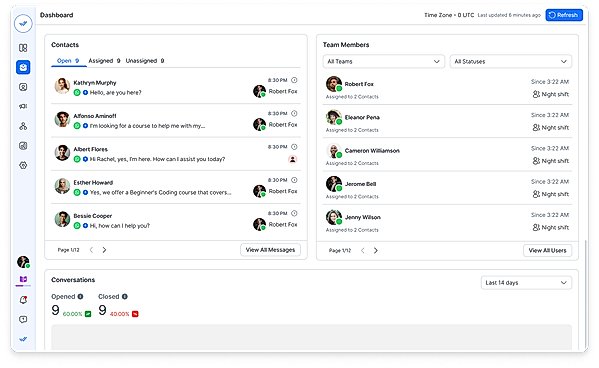Click the app logo at sidebar top
The height and width of the screenshot is (368, 599).
click(23, 24)
